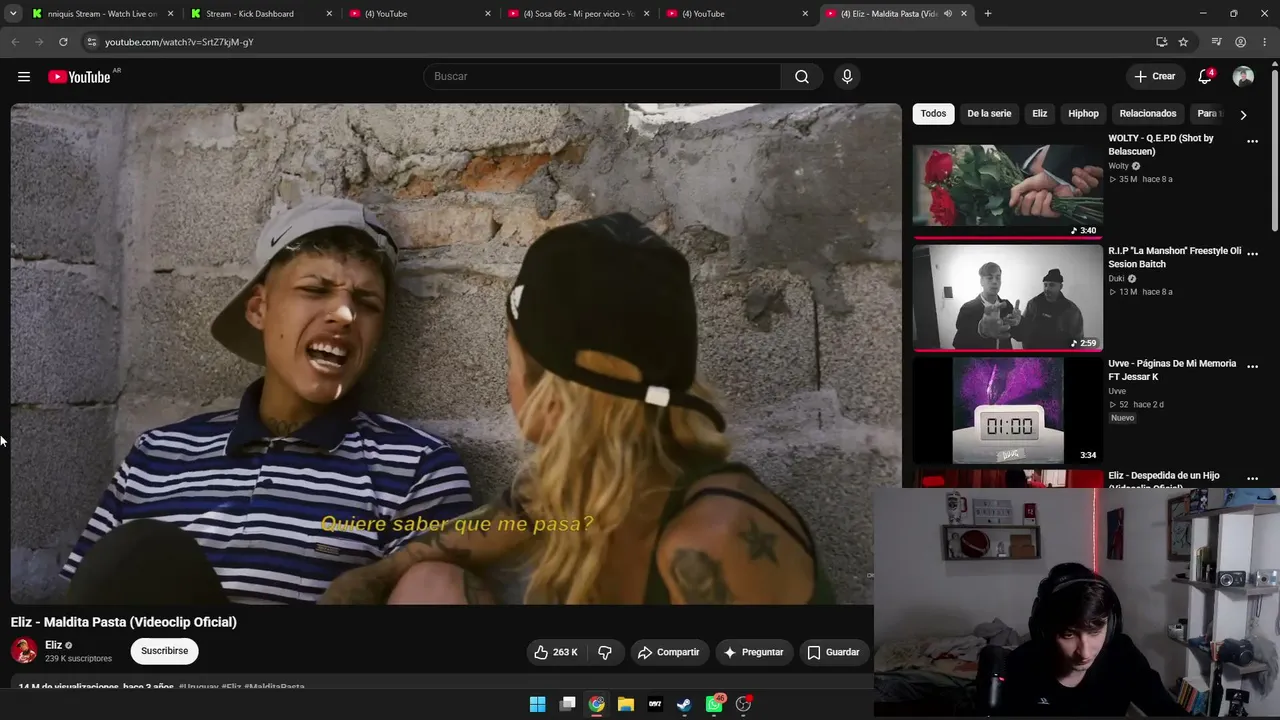This screenshot has height=720, width=1280.
Task: Start voice search with the microphone icon
Action: pyautogui.click(x=847, y=77)
